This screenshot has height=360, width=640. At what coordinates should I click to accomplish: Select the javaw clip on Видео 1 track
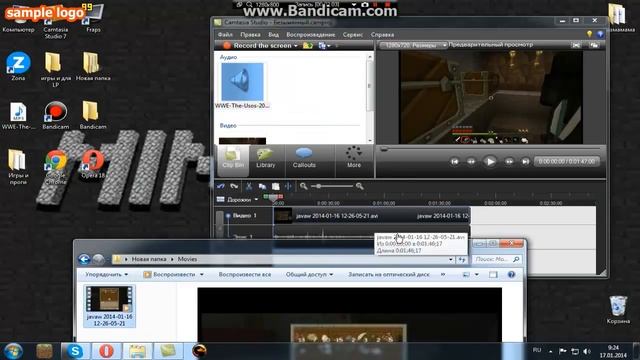coord(372,216)
